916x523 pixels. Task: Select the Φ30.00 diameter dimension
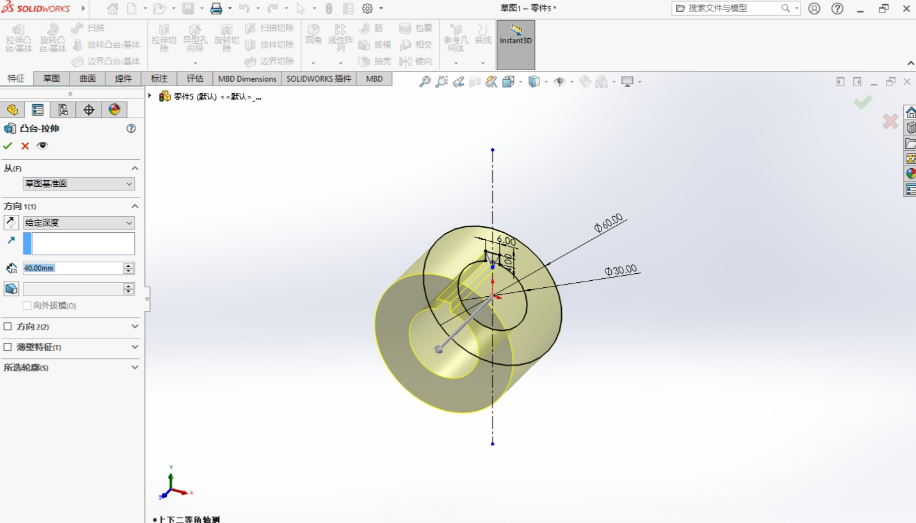pos(621,270)
